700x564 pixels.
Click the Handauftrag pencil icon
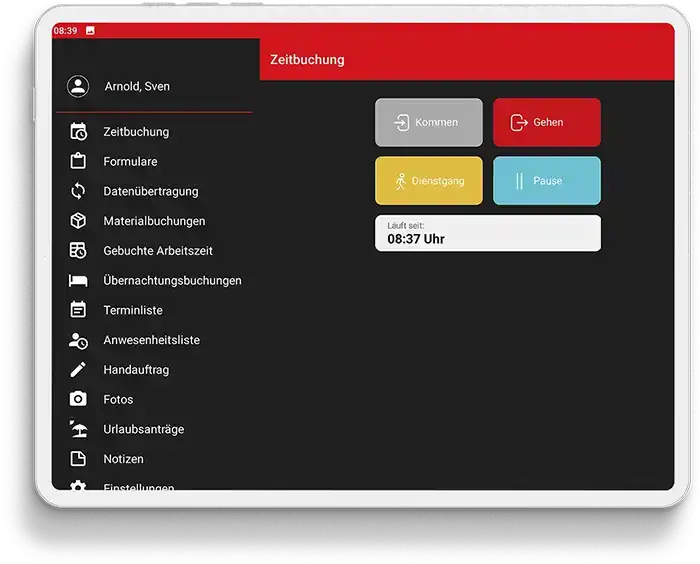click(x=78, y=370)
